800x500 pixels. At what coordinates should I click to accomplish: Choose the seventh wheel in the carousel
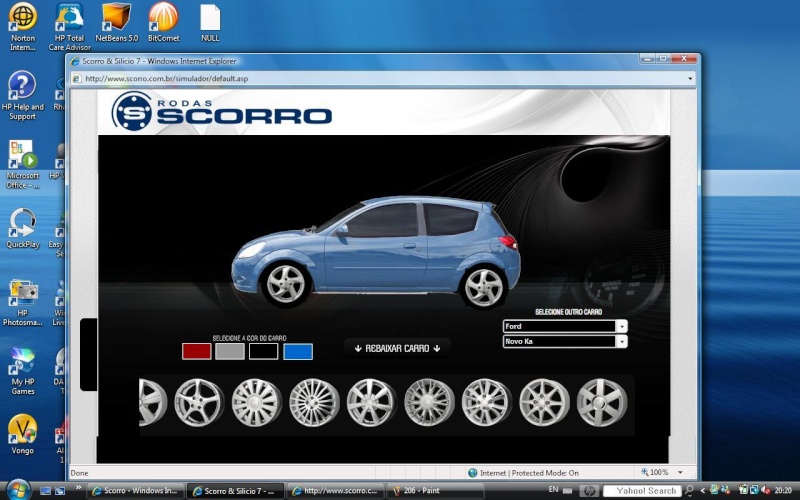pos(487,403)
